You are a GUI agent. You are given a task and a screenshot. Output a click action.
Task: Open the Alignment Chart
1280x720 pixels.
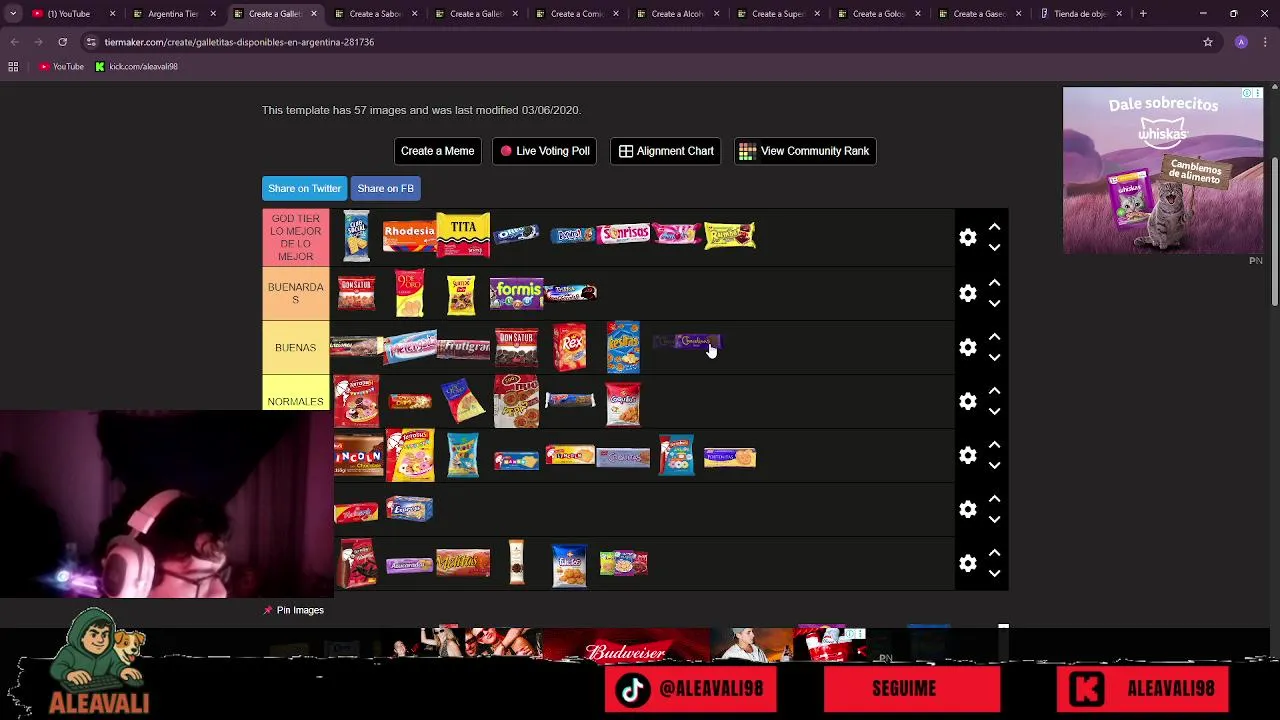(665, 151)
